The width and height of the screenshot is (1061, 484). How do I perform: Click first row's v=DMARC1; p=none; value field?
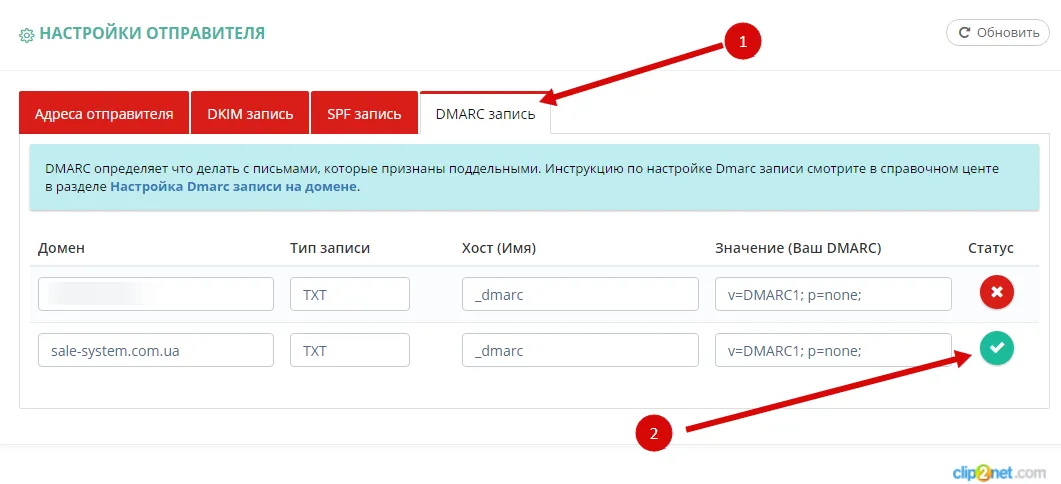coord(833,294)
